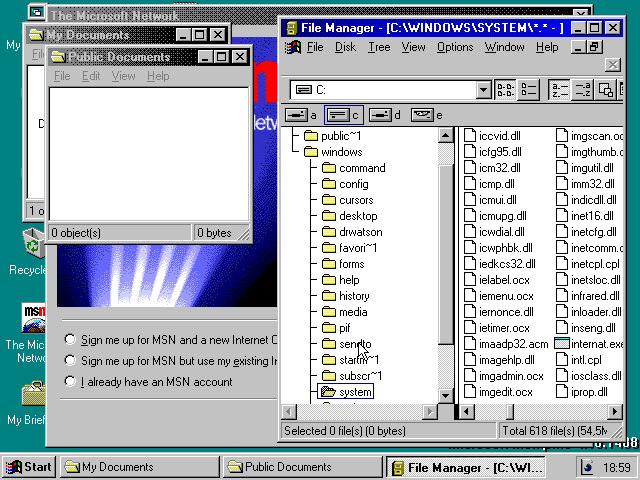Viewport: 640px width, 480px height.
Task: Open Help menu in File Manager
Action: [547, 47]
